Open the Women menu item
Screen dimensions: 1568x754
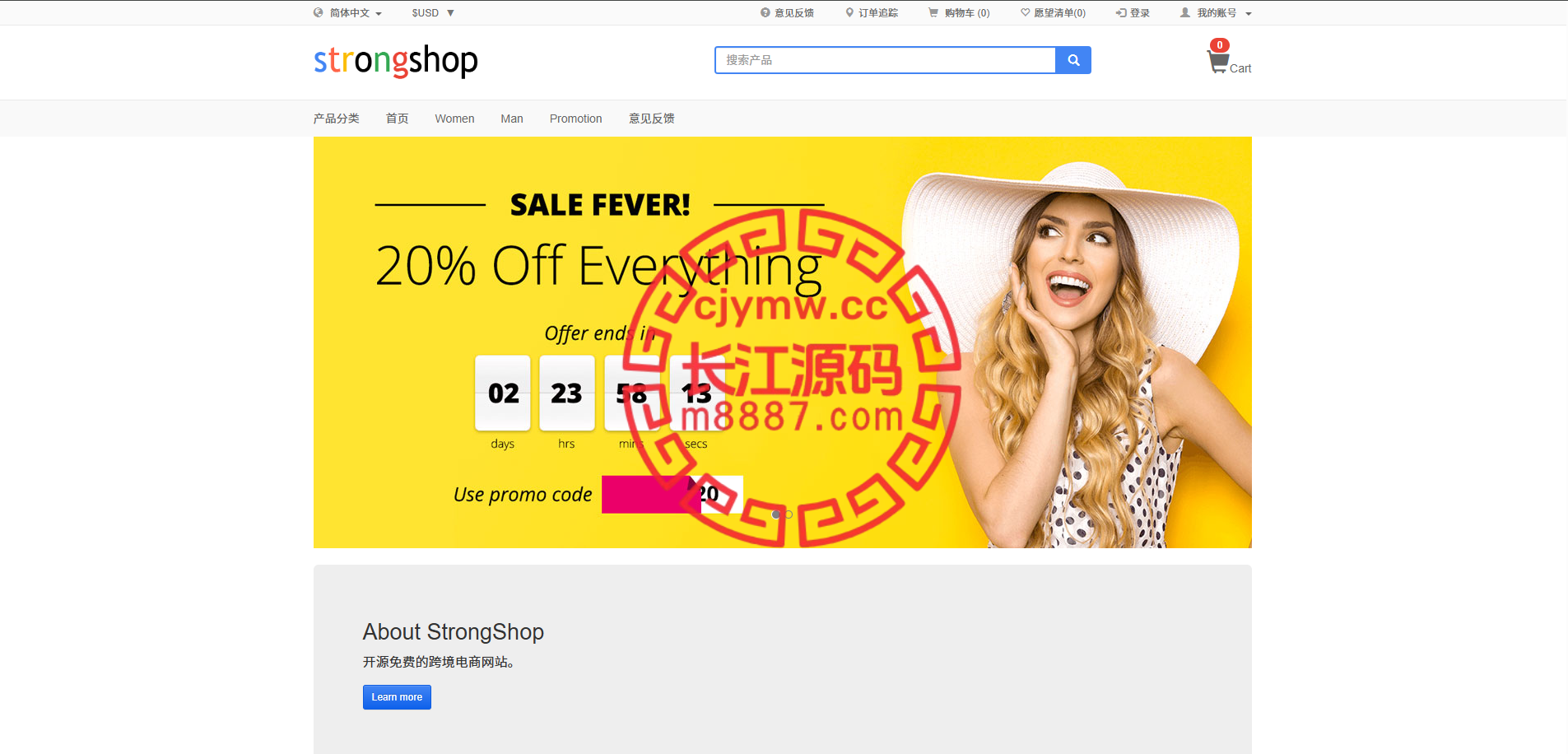click(x=454, y=119)
